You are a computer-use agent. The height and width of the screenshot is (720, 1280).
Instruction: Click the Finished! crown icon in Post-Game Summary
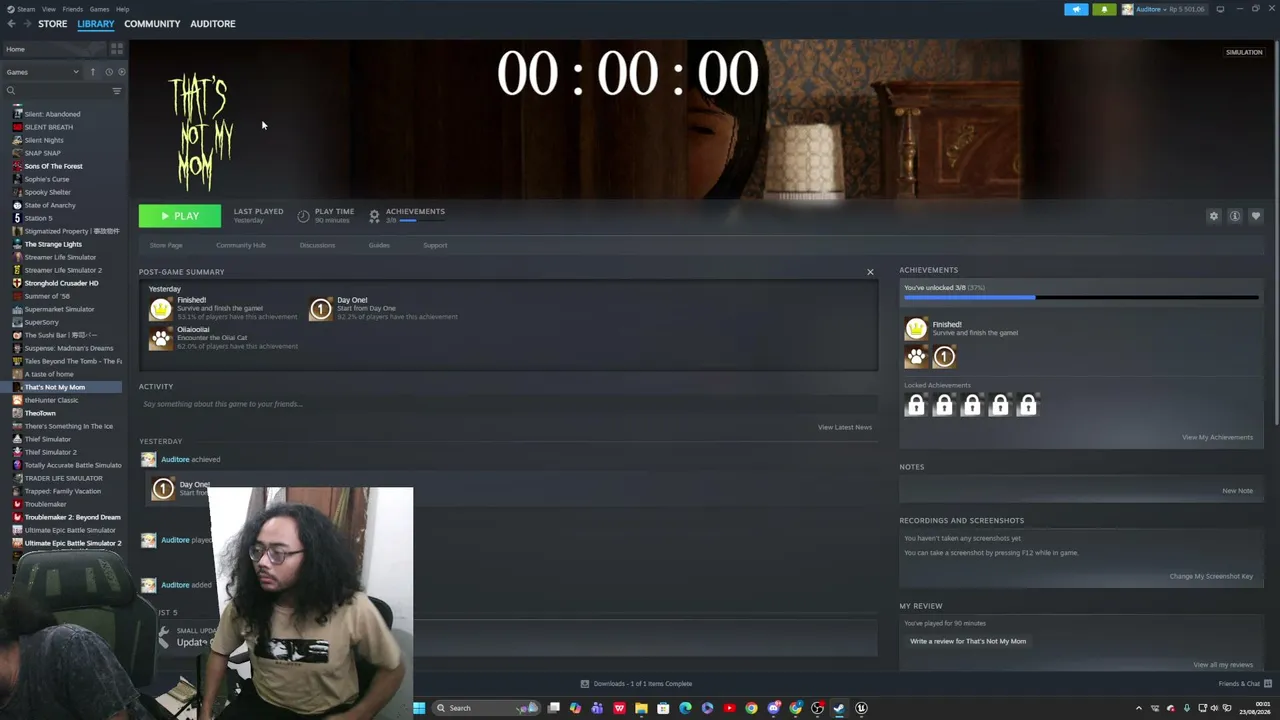click(x=160, y=309)
